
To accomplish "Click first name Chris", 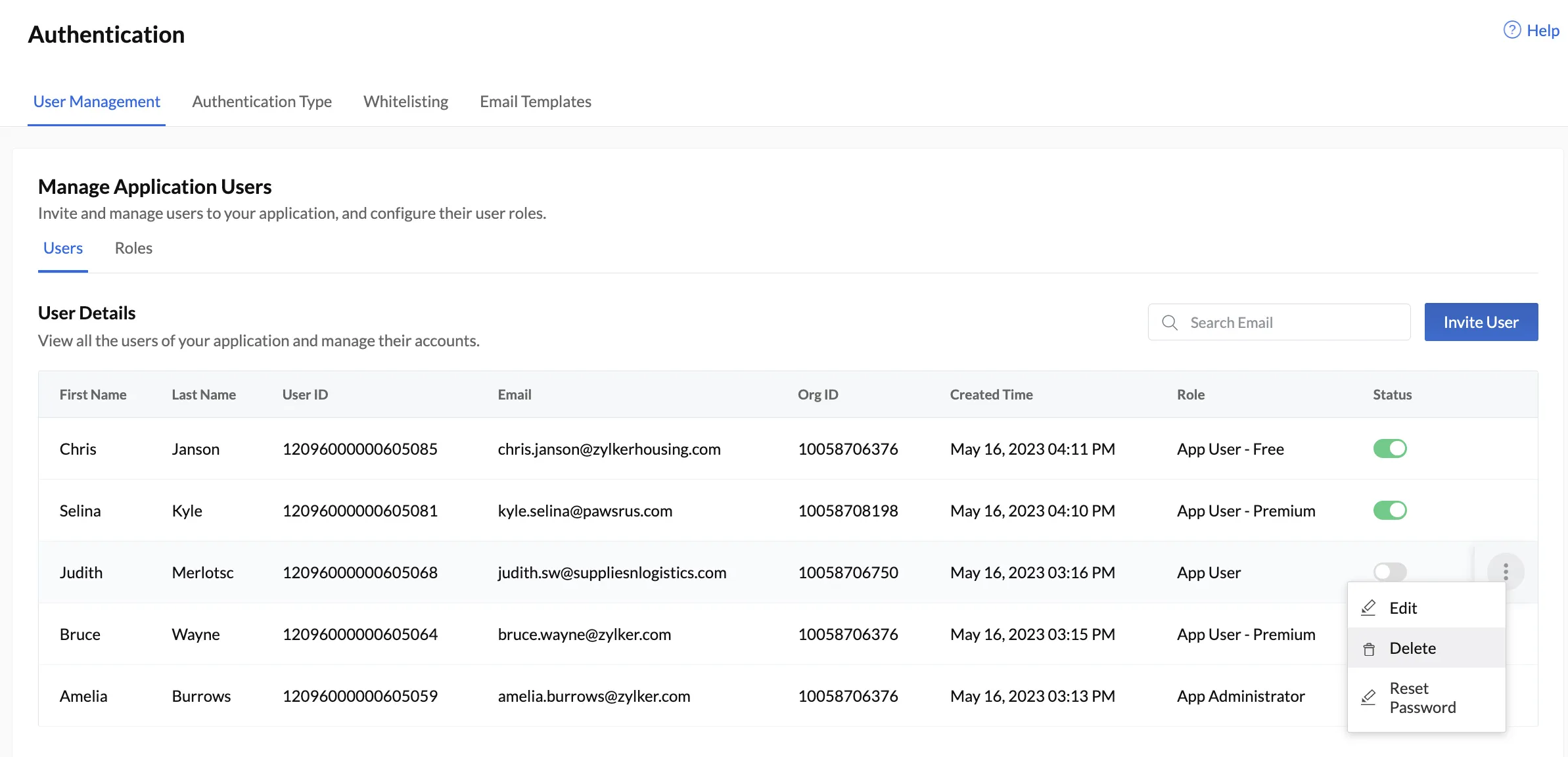I will [x=78, y=449].
